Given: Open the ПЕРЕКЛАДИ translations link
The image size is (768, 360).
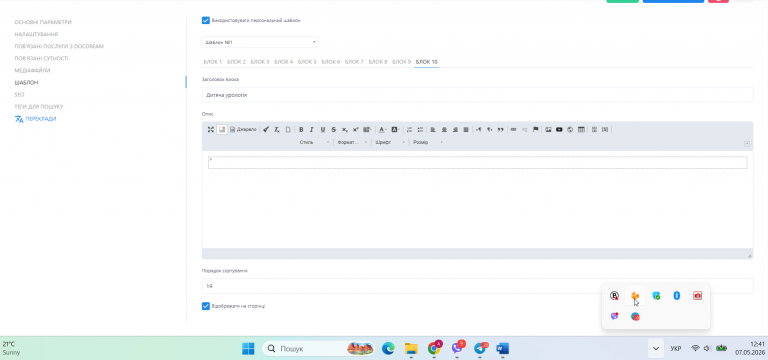Looking at the screenshot, I should (35, 119).
